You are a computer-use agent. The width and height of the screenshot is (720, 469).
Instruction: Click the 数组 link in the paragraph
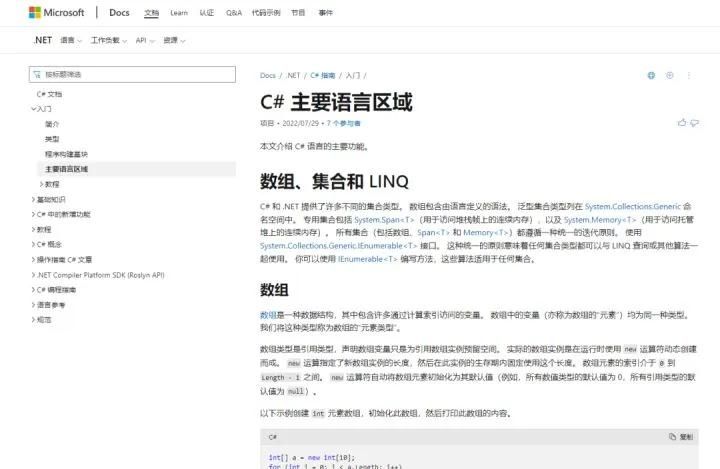(x=268, y=315)
